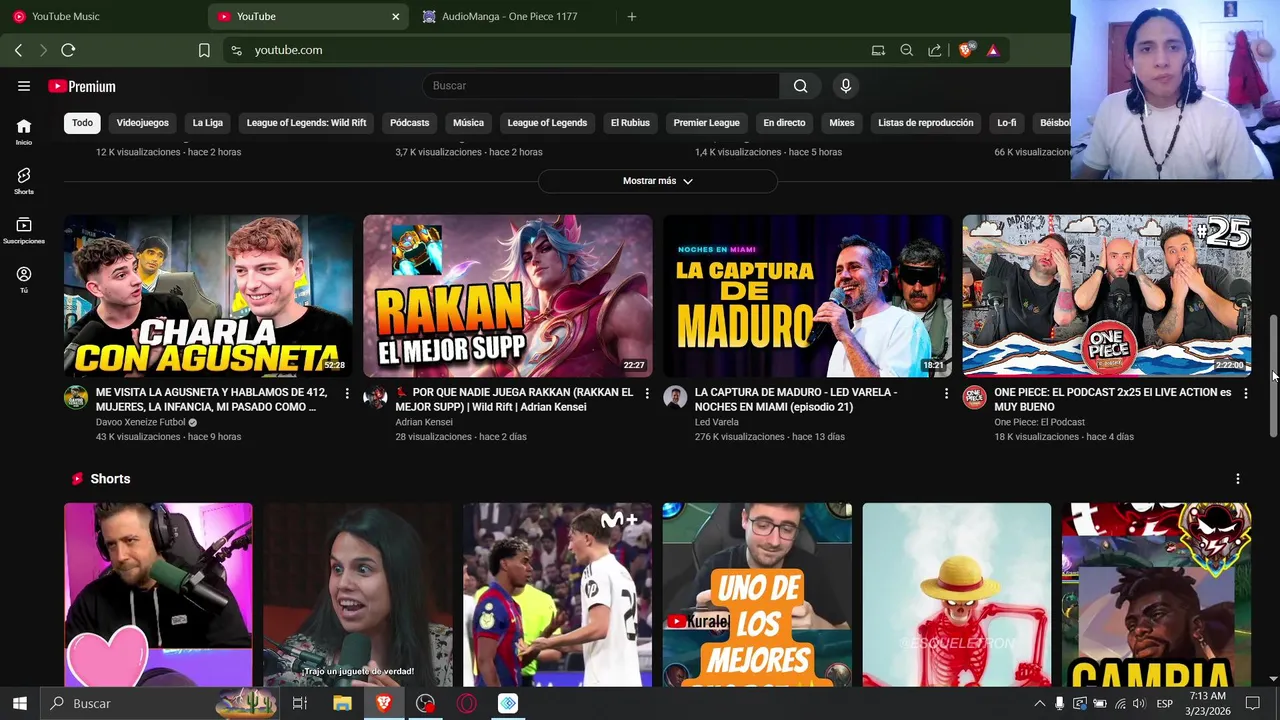The image size is (1280, 720).
Task: Click the page vertical scrollbar thumb
Action: [x=1273, y=376]
